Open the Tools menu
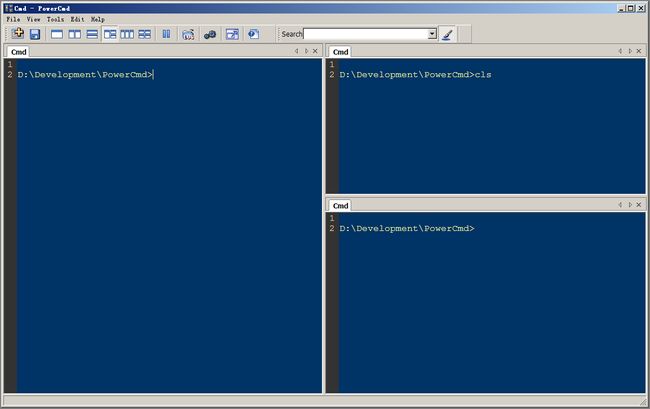 pos(55,19)
